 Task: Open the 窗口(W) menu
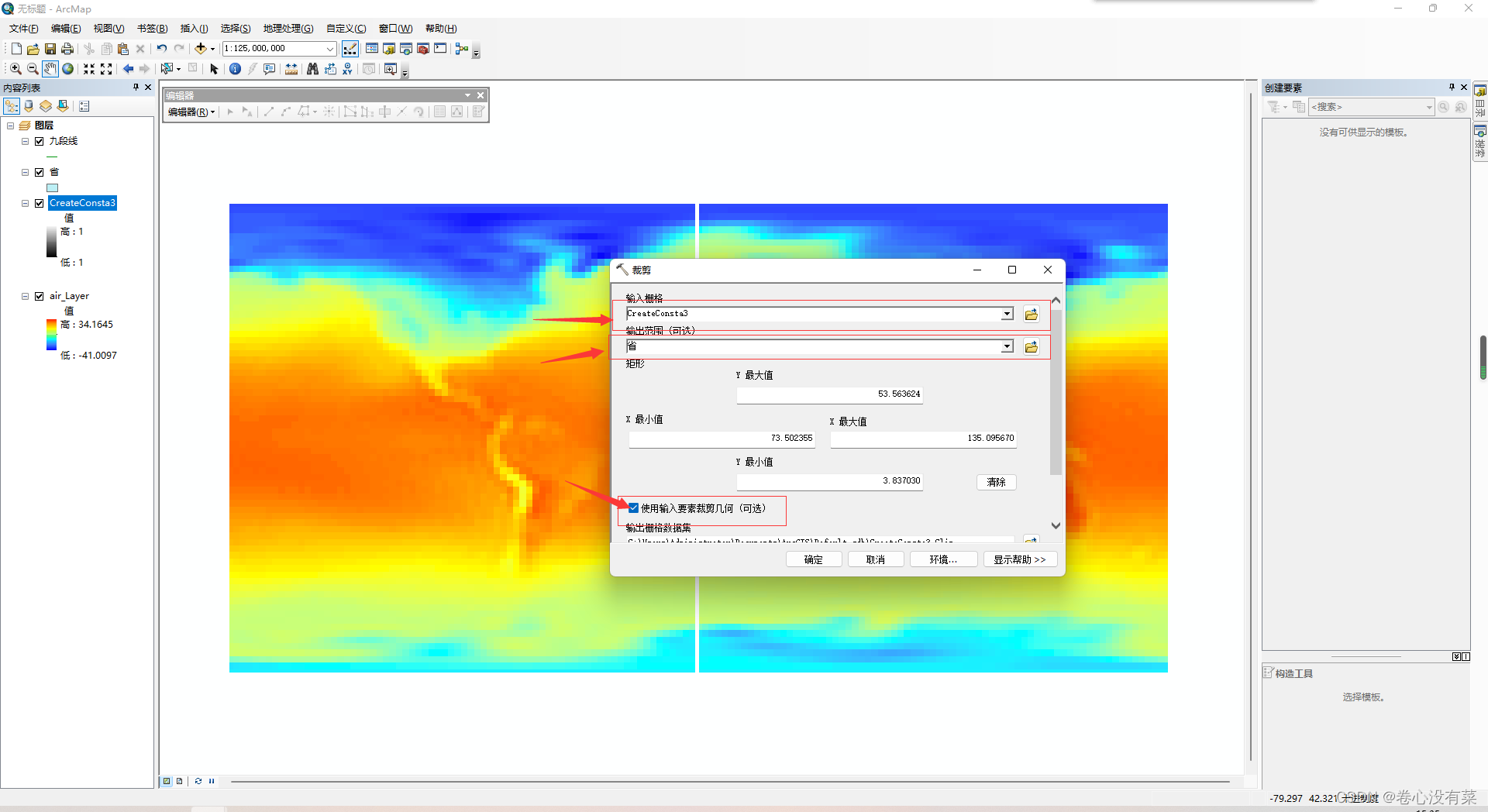click(395, 29)
